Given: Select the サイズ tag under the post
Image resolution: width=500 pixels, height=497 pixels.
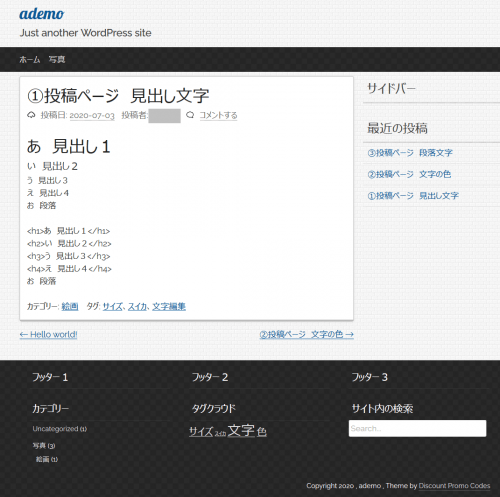Looking at the screenshot, I should 113,306.
